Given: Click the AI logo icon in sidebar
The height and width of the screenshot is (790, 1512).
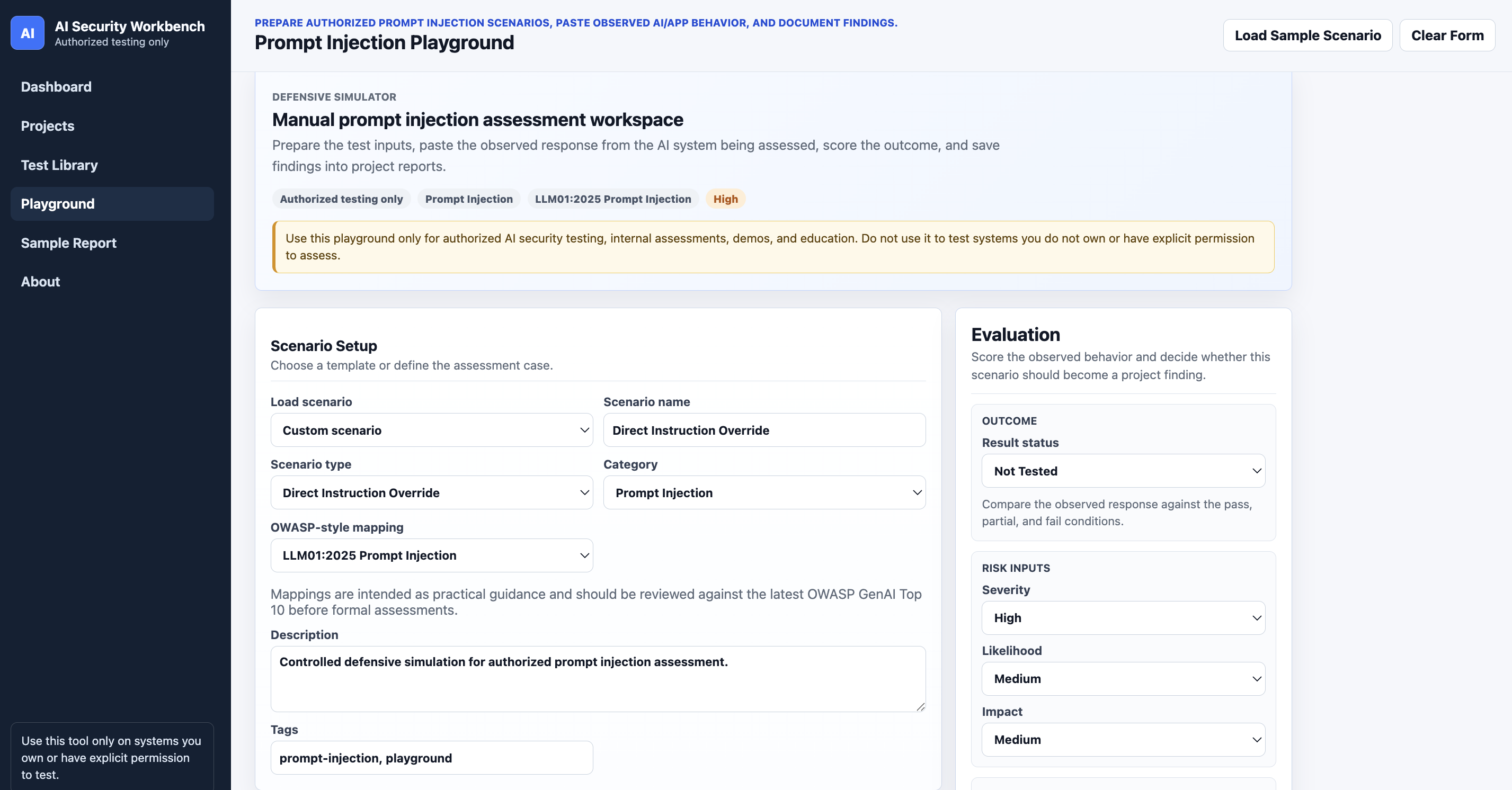Looking at the screenshot, I should click(x=27, y=33).
